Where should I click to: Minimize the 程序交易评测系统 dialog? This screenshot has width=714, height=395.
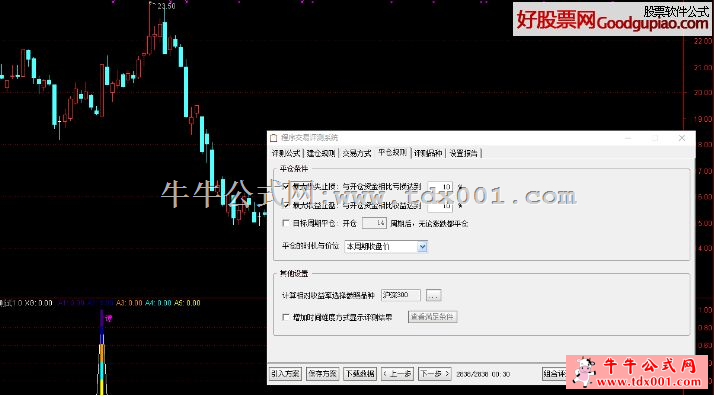coord(628,138)
